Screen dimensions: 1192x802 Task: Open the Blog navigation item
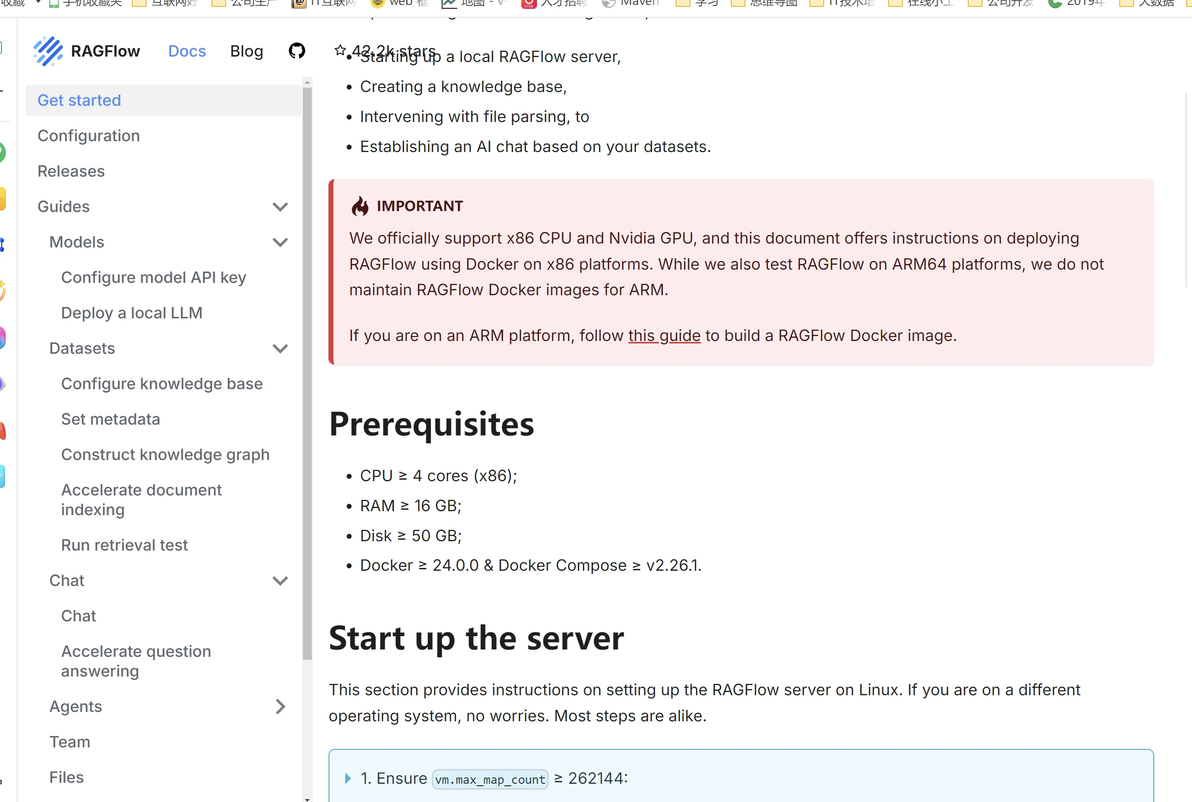(x=246, y=51)
